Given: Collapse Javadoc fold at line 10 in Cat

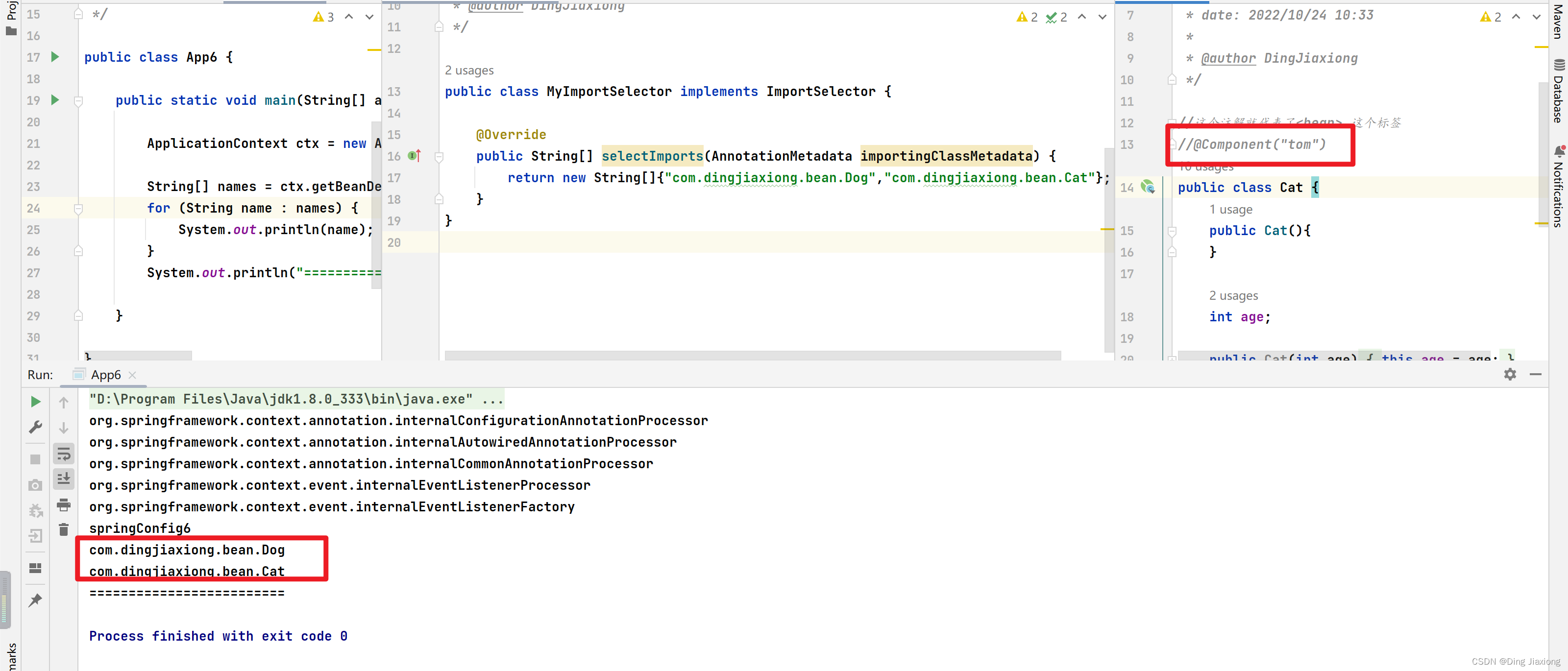Looking at the screenshot, I should tap(1172, 80).
